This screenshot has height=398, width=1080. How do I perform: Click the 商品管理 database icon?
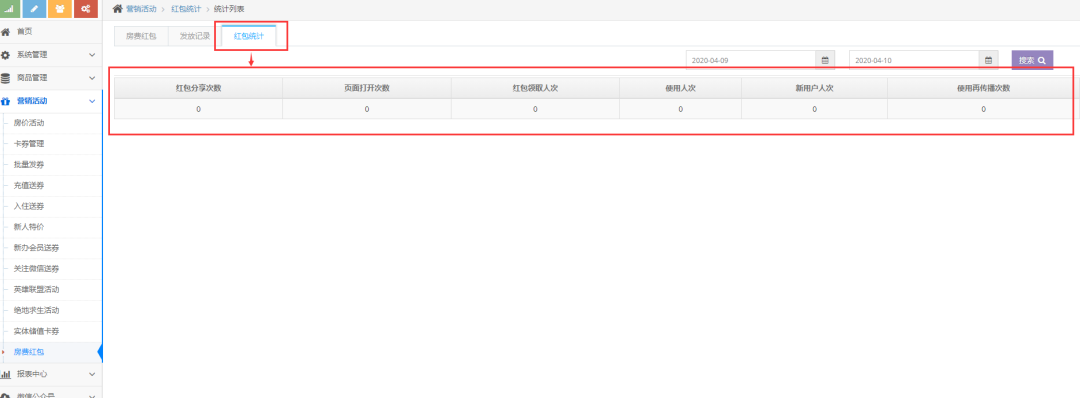(6, 78)
